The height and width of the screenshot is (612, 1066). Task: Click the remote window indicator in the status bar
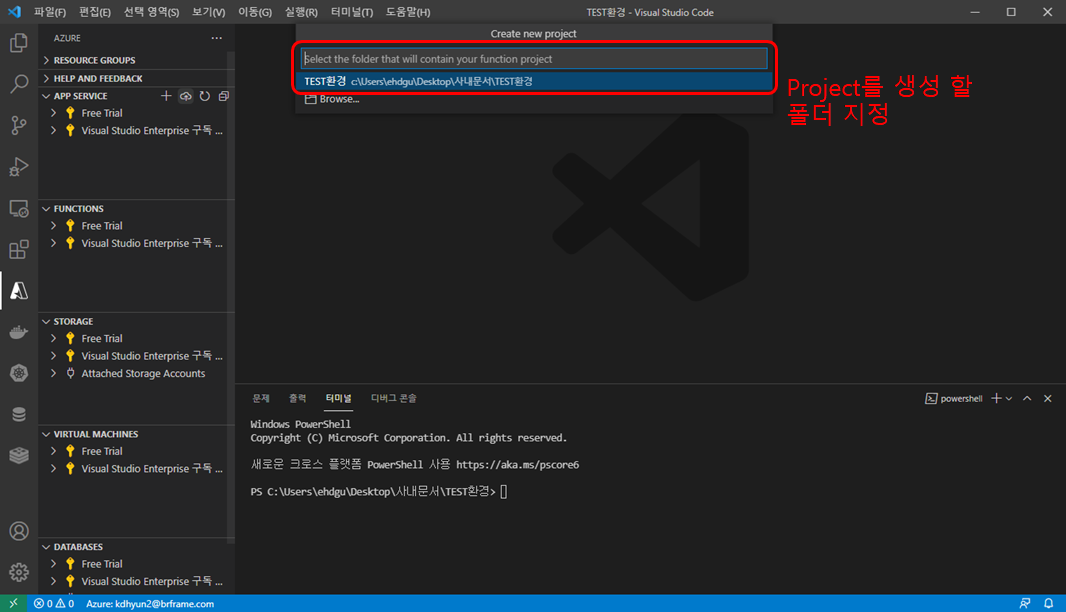click(x=14, y=603)
